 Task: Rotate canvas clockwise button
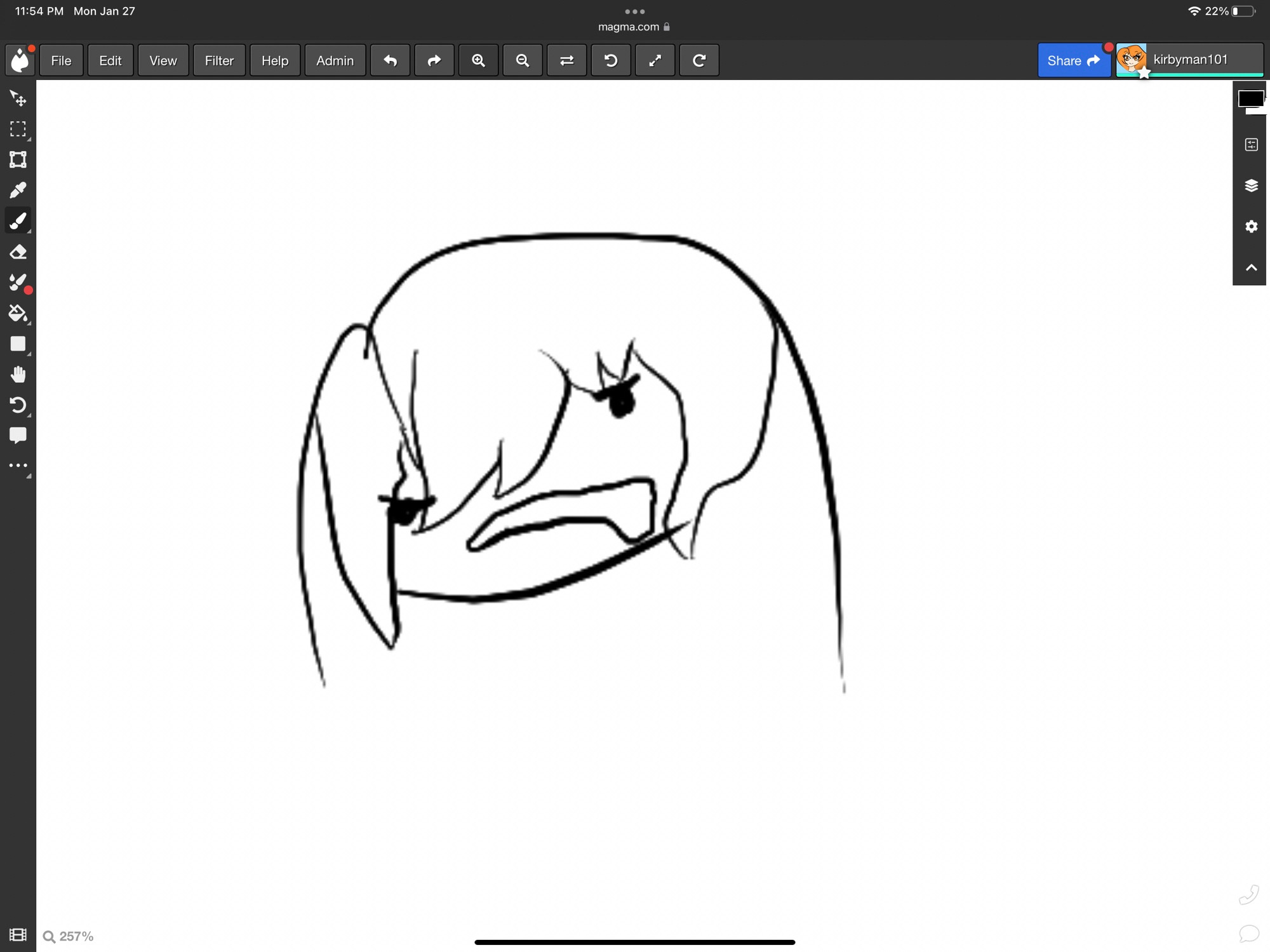click(x=699, y=60)
